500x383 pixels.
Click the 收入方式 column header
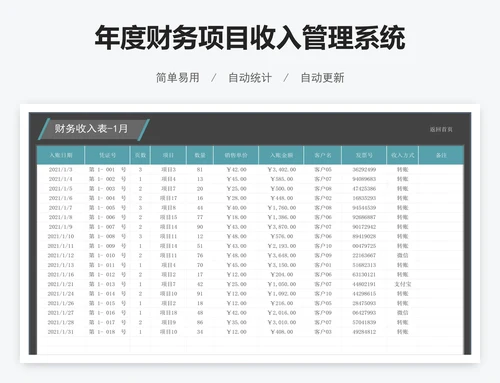pyautogui.click(x=403, y=155)
